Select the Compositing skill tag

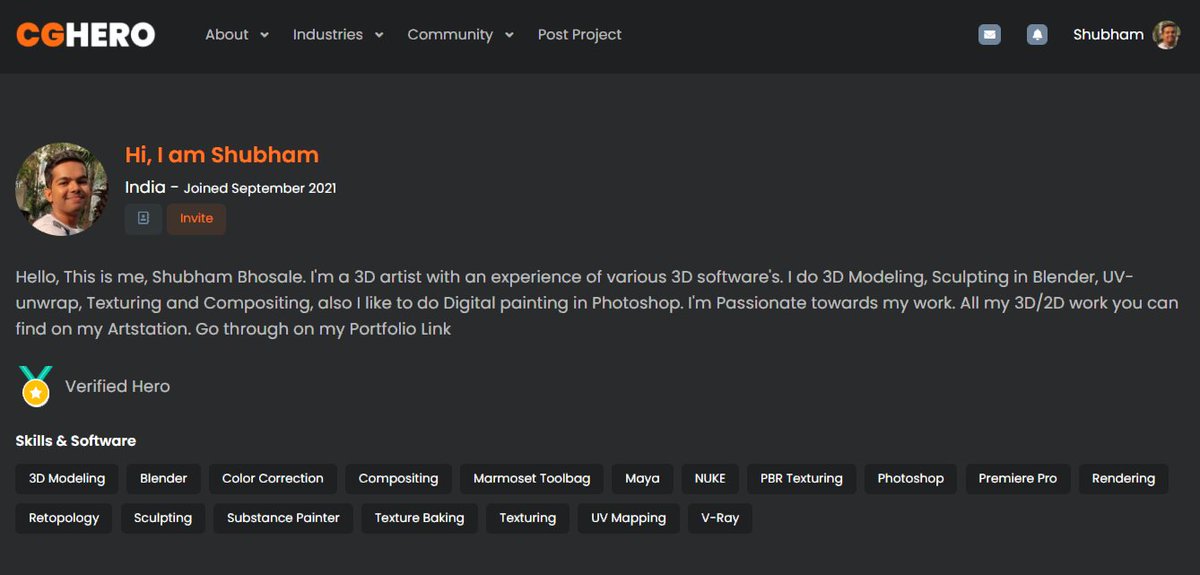(398, 479)
